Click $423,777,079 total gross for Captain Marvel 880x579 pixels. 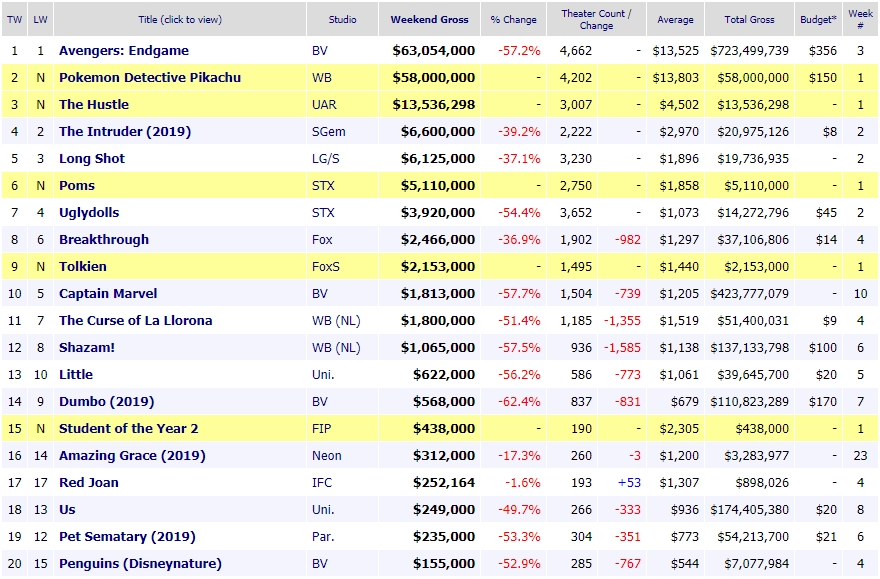point(749,293)
